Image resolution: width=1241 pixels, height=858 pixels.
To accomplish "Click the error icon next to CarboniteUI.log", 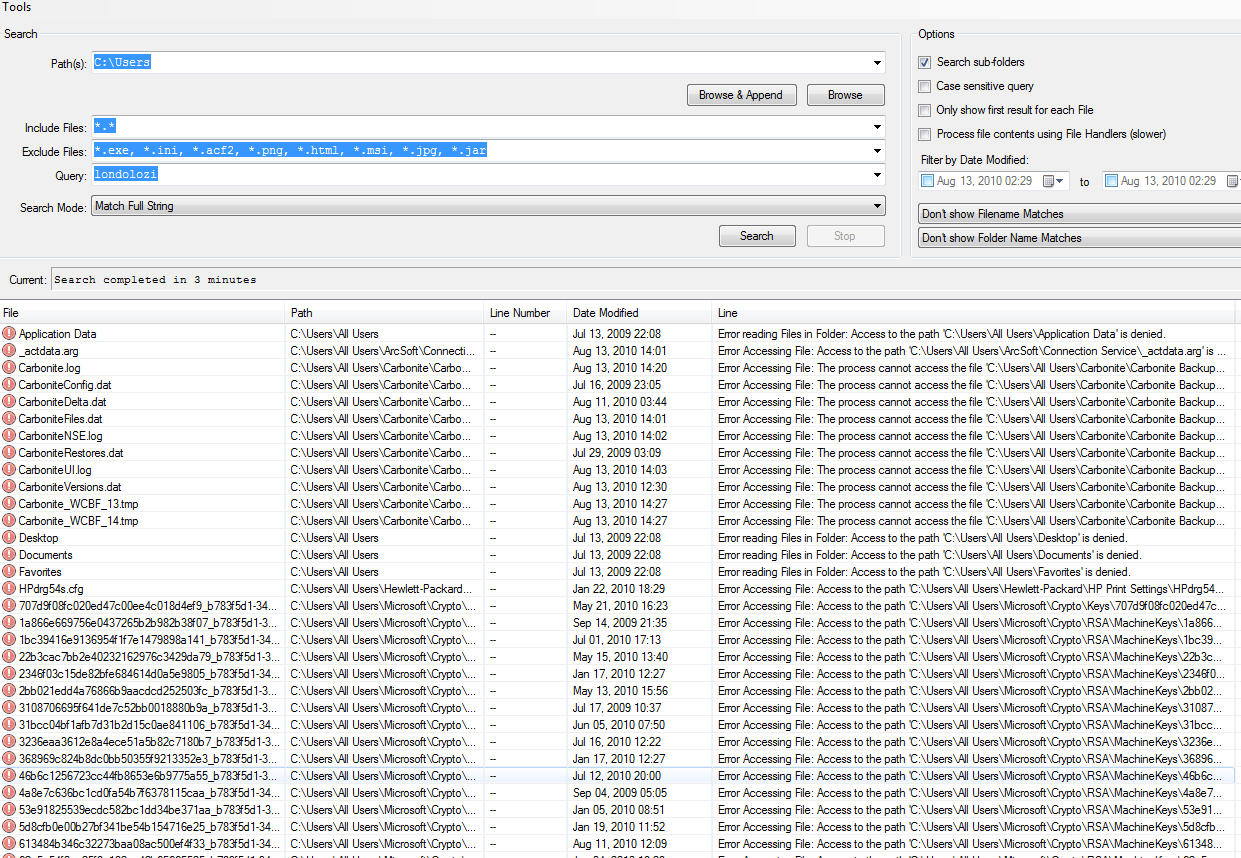I will click(x=9, y=470).
